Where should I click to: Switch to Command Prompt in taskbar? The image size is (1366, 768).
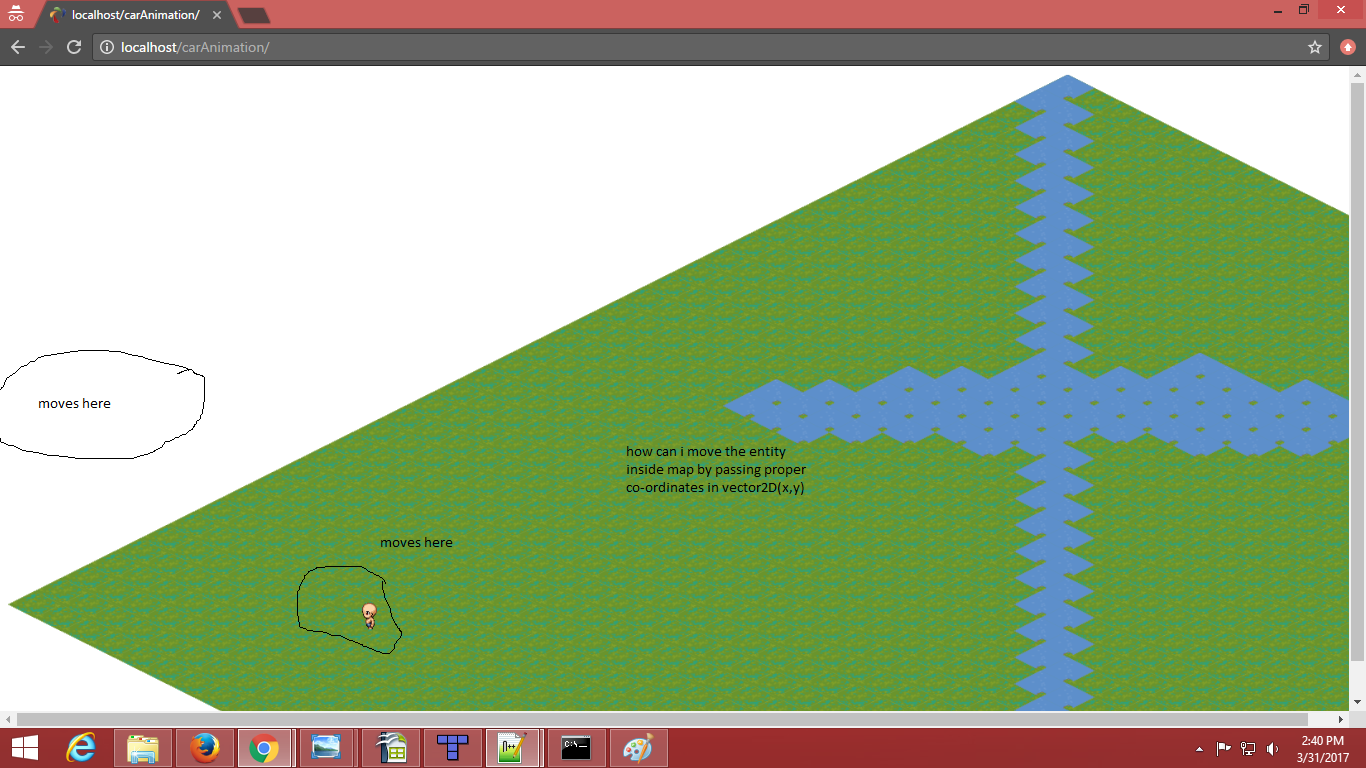point(575,747)
